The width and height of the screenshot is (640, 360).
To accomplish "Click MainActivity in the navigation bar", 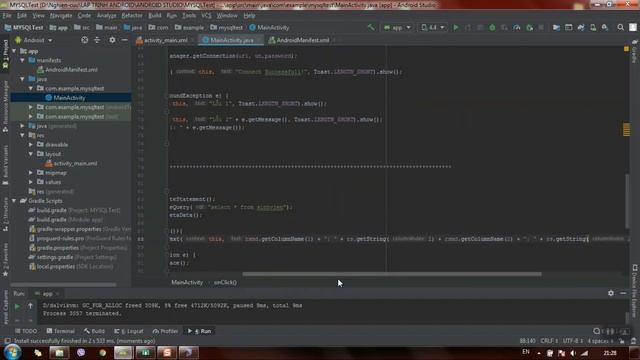I will pos(269,27).
